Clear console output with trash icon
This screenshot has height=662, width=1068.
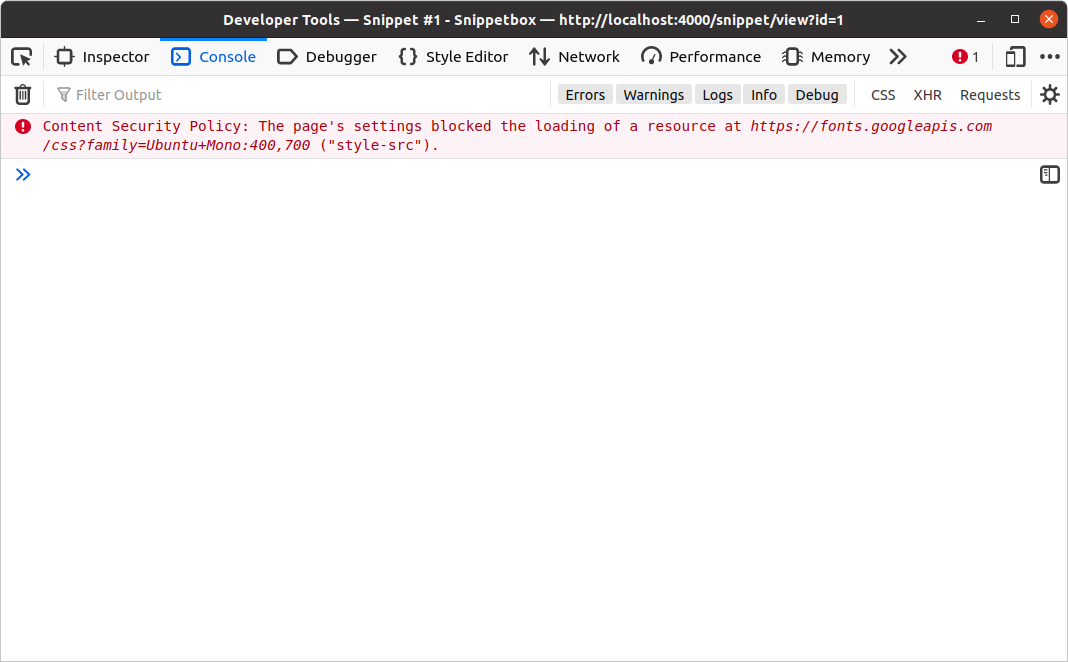coord(23,95)
